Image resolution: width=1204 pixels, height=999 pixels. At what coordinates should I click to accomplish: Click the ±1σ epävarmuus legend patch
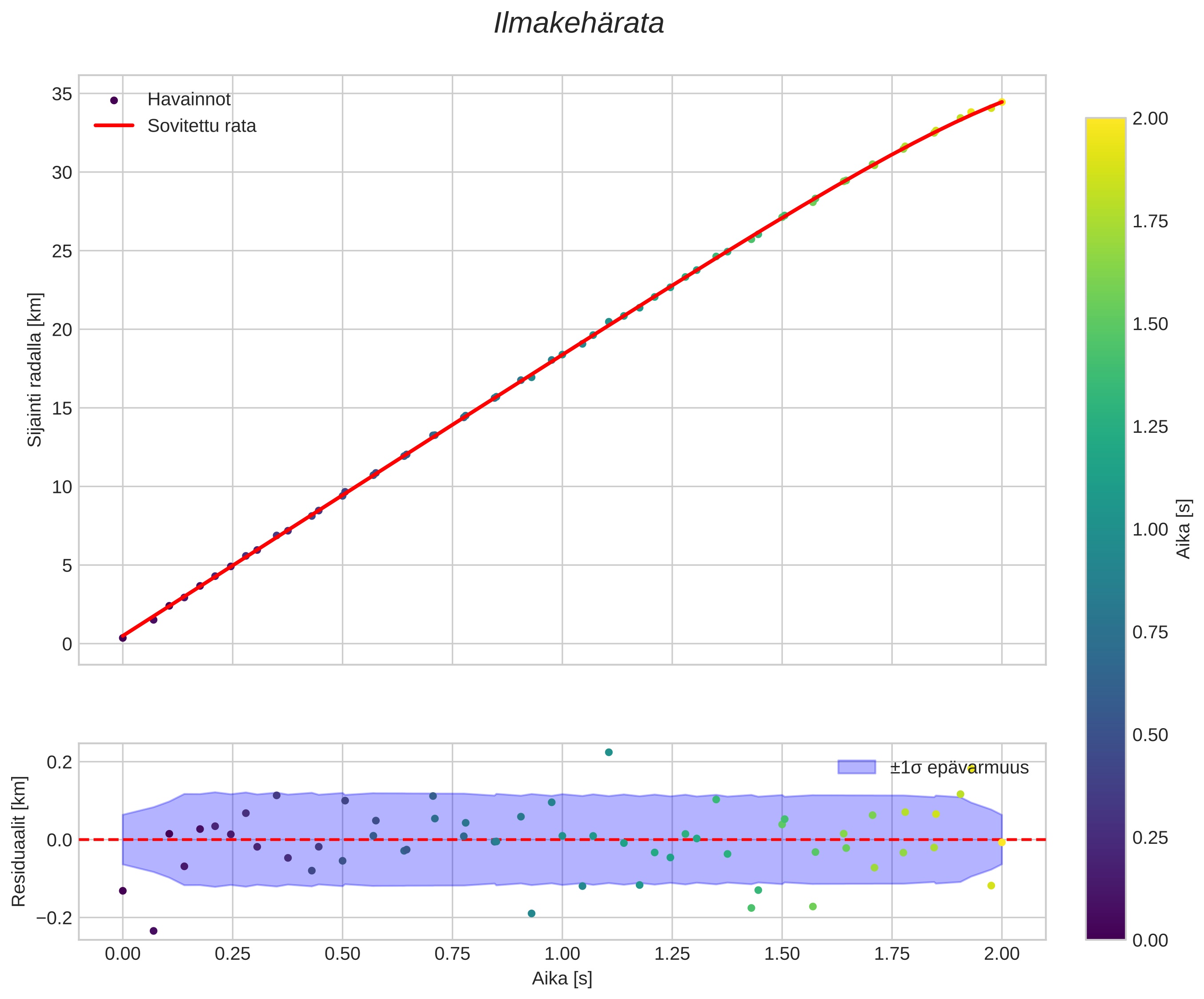tap(857, 767)
